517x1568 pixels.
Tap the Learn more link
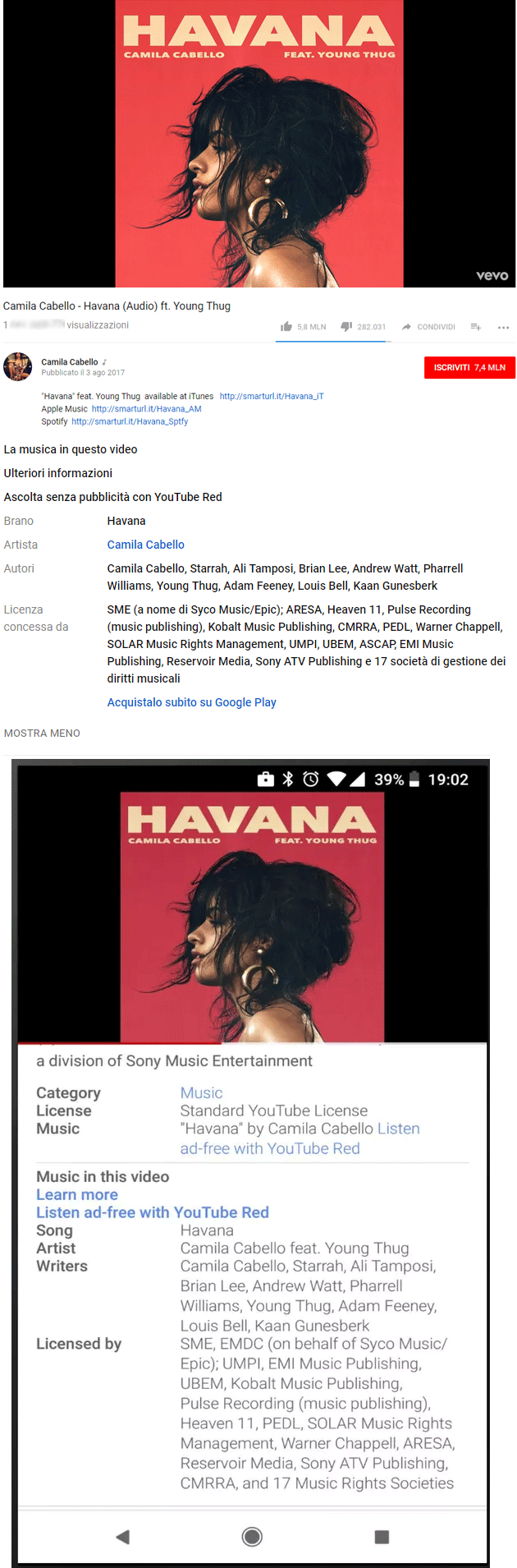pos(77,1195)
